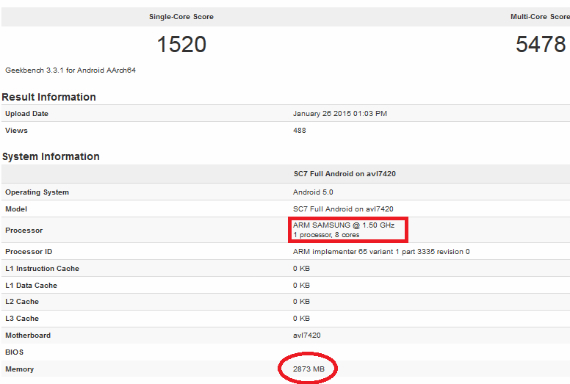Click the L1 Instruction Cache label
570x384 pixels.
pyautogui.click(x=42, y=269)
